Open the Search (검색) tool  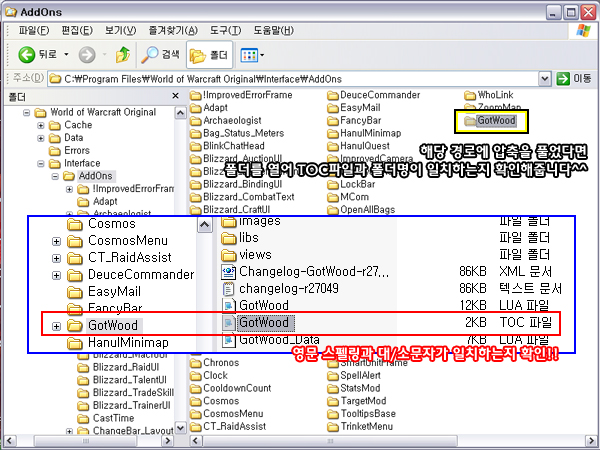click(x=162, y=53)
